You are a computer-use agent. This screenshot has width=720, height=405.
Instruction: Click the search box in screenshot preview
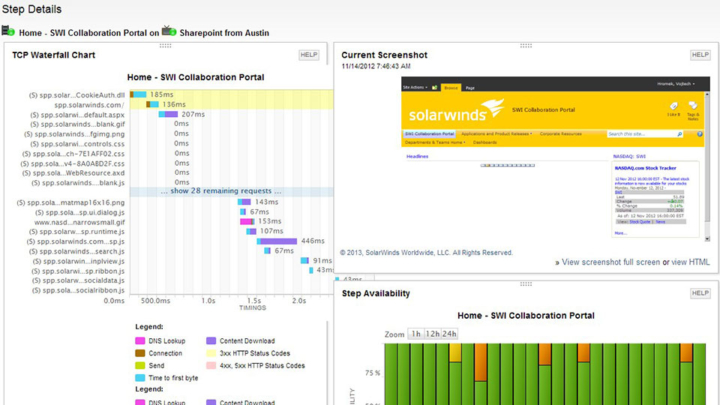click(644, 134)
